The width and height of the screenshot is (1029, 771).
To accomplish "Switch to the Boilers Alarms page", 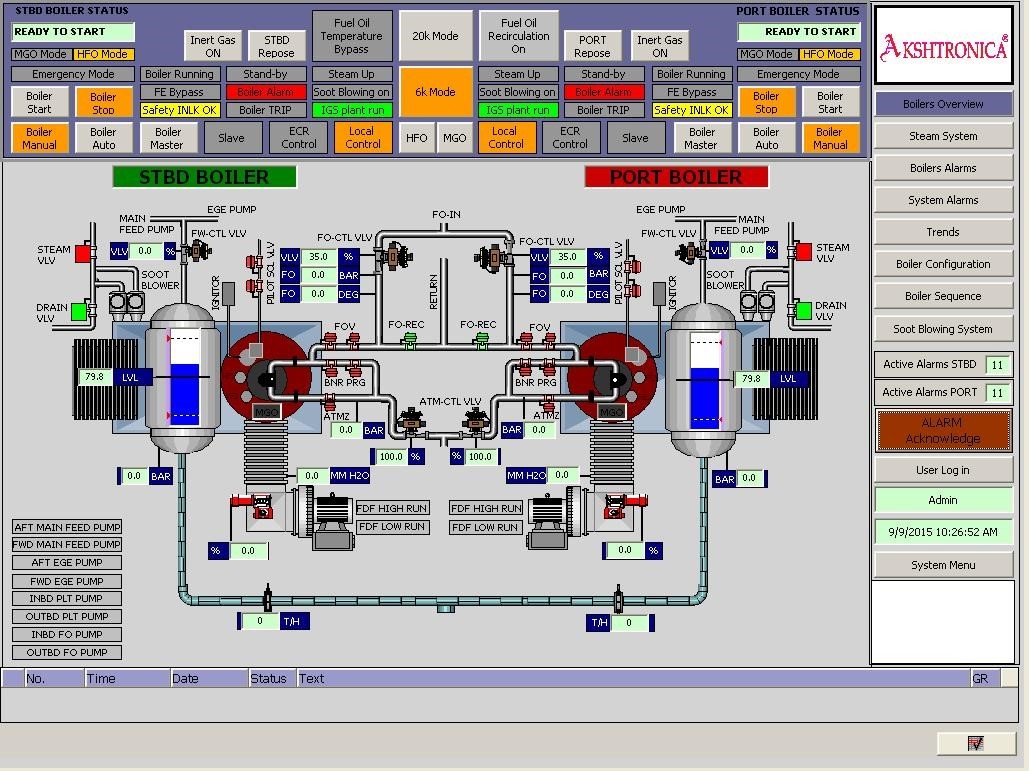I will [941, 167].
